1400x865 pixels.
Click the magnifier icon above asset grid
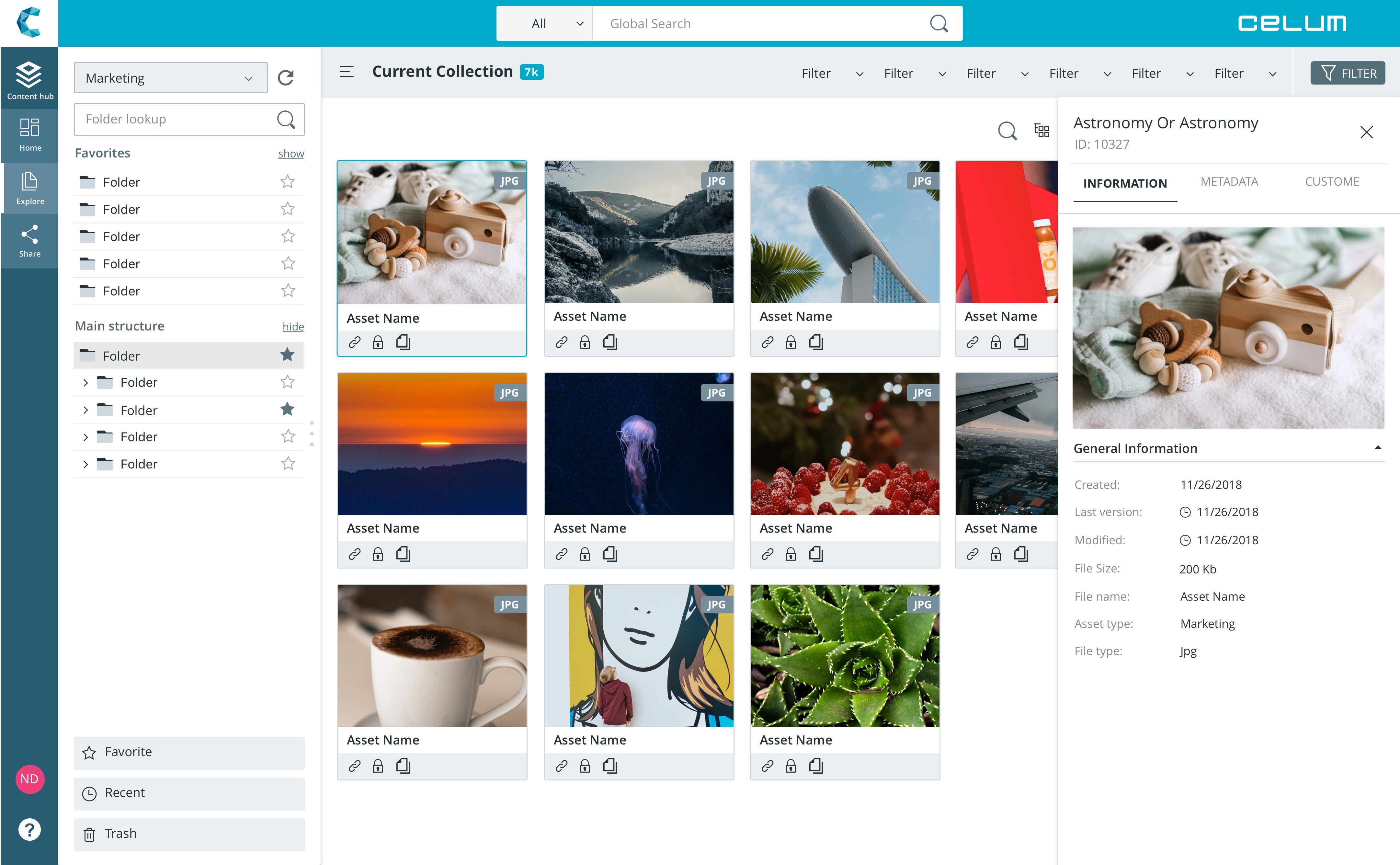pos(1007,131)
